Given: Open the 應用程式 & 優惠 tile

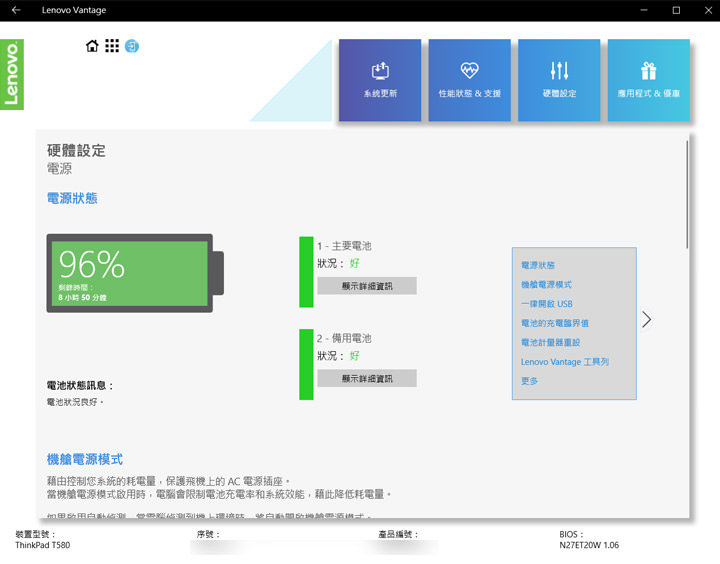Looking at the screenshot, I should pyautogui.click(x=649, y=80).
